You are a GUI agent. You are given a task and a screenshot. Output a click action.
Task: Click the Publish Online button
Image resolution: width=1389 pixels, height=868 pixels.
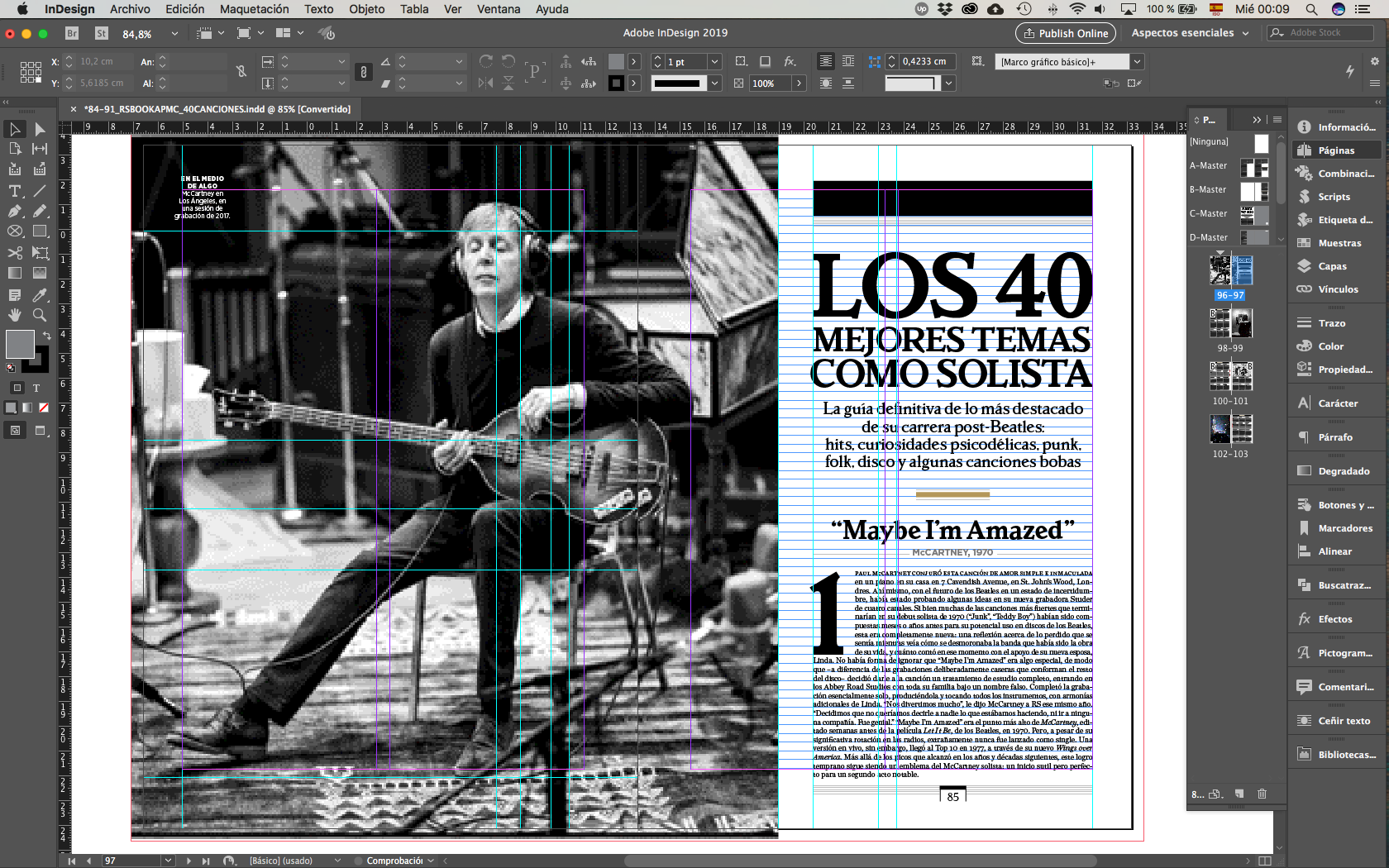click(x=1066, y=33)
